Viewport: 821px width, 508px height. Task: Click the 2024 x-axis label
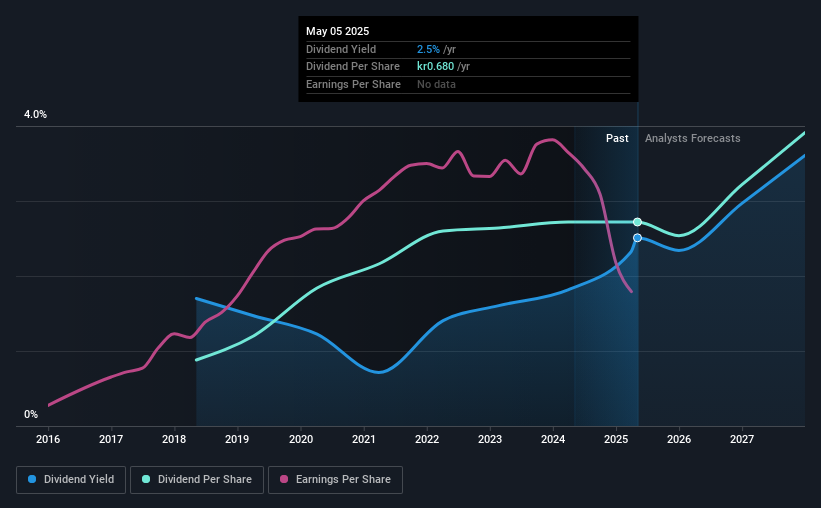click(553, 439)
